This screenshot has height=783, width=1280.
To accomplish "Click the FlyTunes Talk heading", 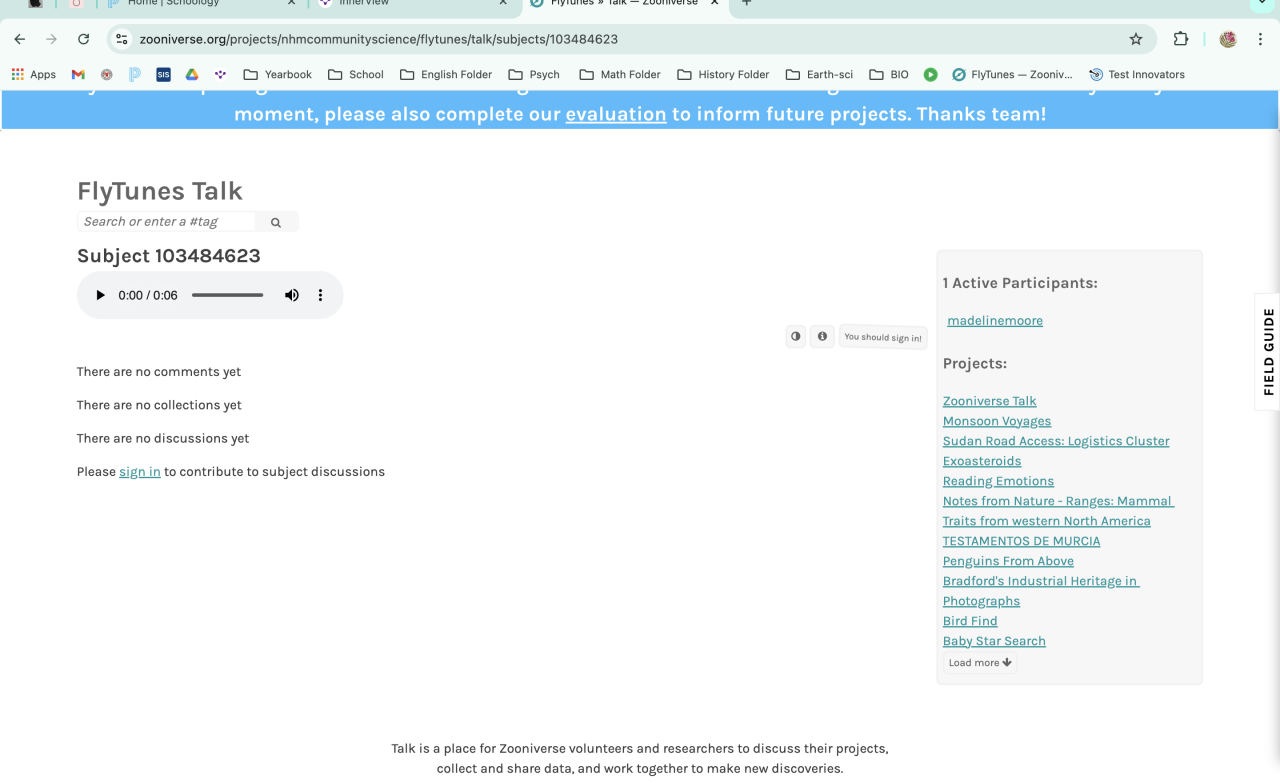I will coord(160,191).
